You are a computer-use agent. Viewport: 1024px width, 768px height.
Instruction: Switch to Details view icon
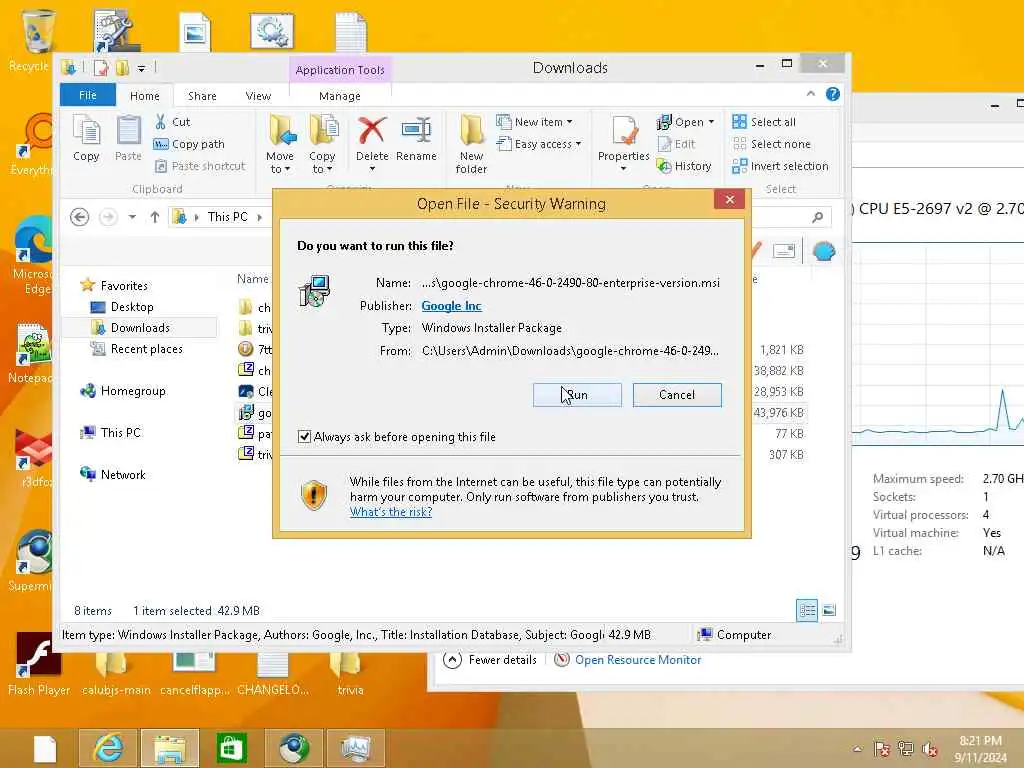[807, 610]
